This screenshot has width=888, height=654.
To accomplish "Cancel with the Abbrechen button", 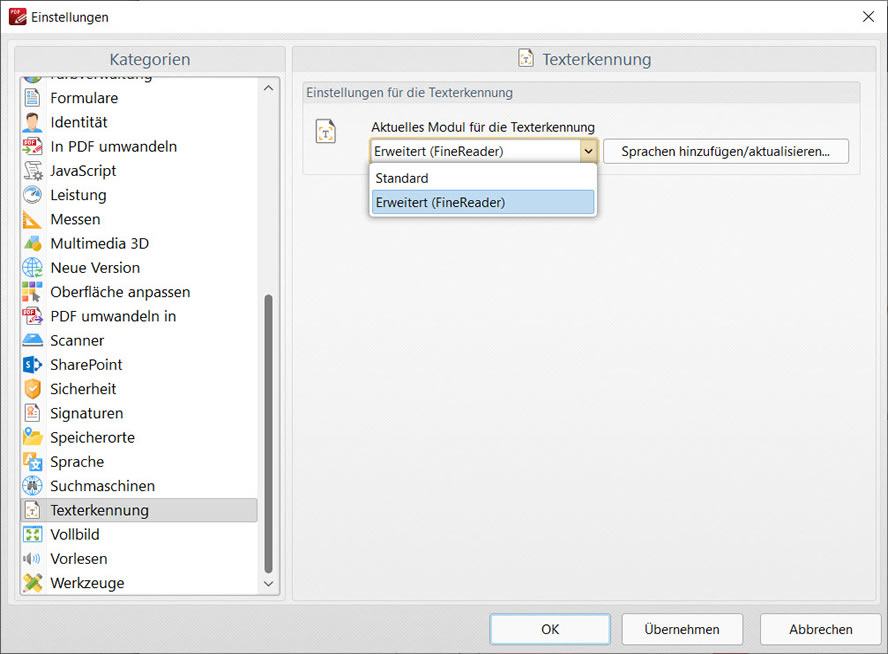I will pos(821,629).
